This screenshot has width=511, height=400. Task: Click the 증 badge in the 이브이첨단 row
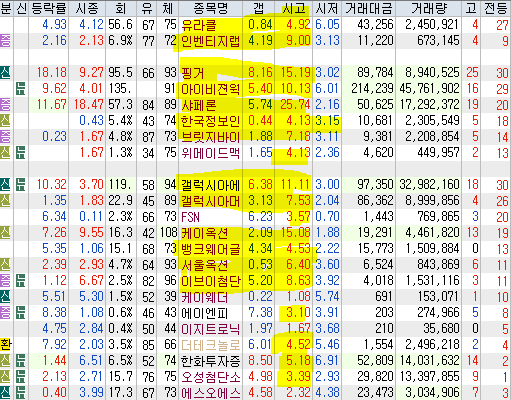point(5,281)
